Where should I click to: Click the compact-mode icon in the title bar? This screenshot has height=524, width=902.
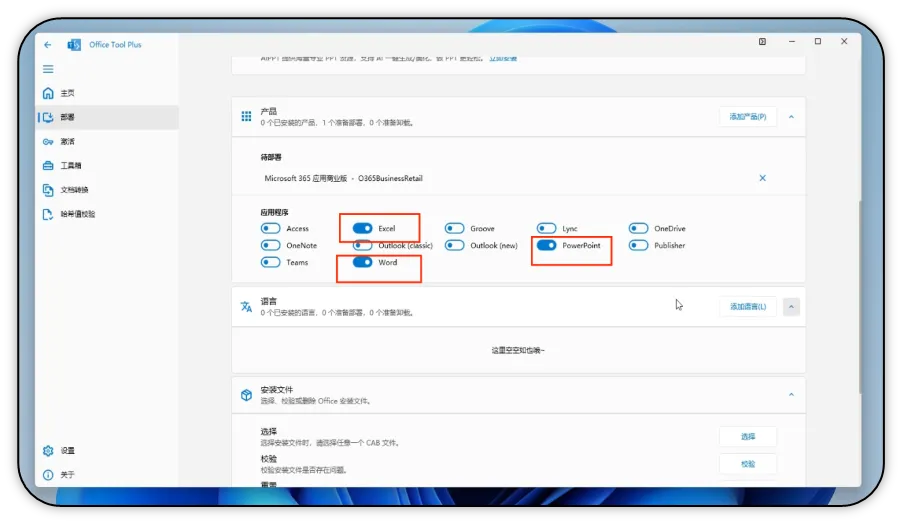pos(762,41)
